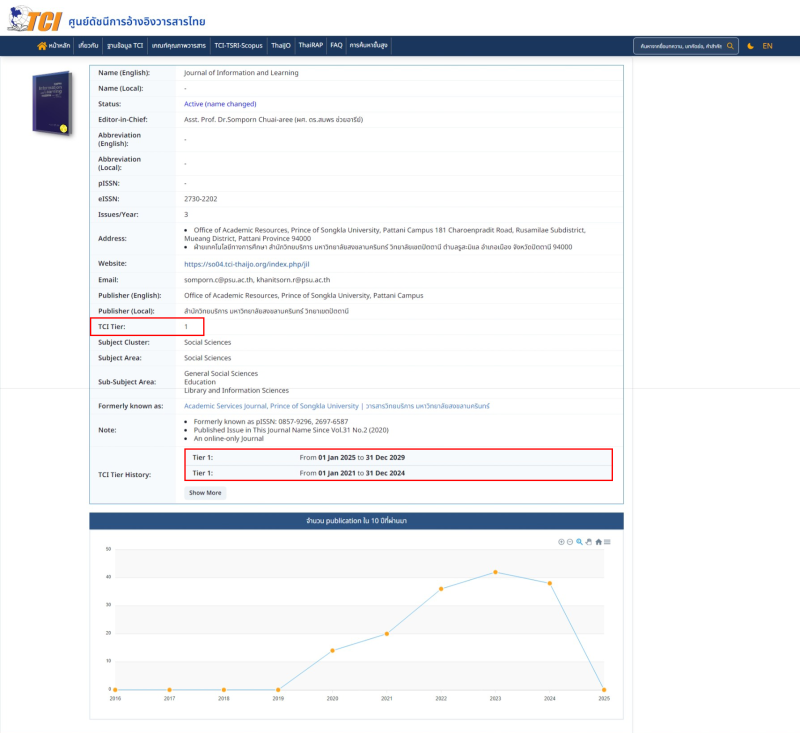Reset chart zoom with the home icon

598,542
